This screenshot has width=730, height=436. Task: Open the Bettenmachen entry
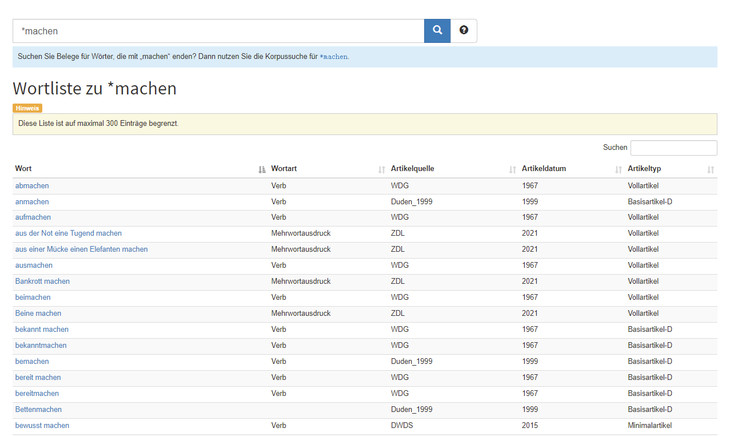click(38, 410)
